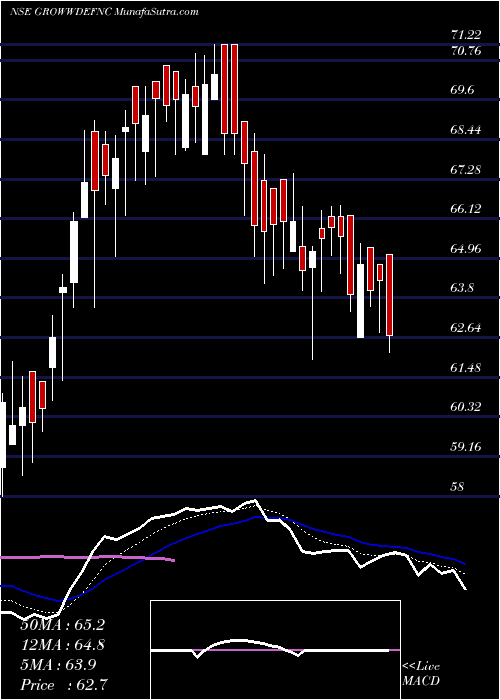Click inside the MACD inset chart
The image size is (500, 700).
pos(275,650)
